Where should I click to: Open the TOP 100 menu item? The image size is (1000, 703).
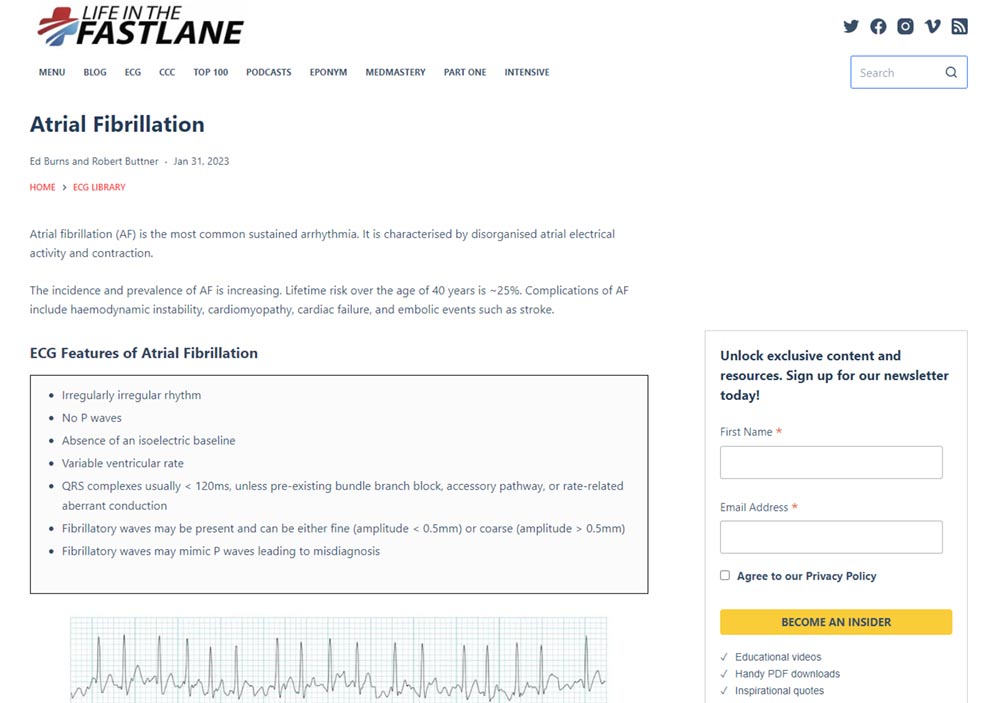[x=210, y=72]
